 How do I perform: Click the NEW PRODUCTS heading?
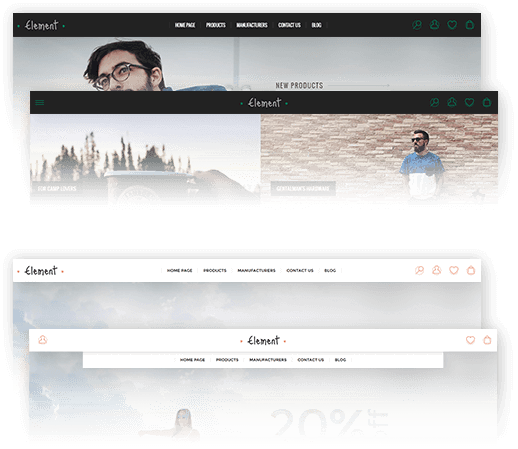(299, 85)
